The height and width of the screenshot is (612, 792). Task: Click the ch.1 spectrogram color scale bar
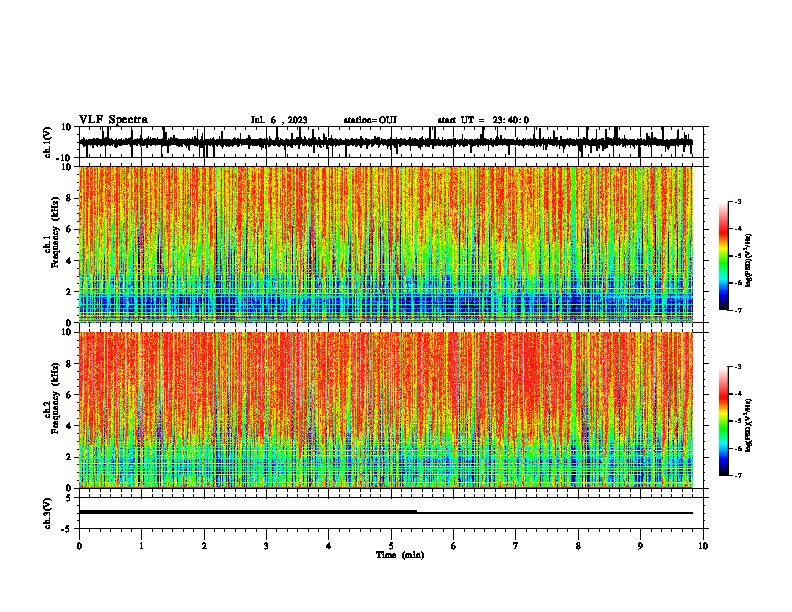pyautogui.click(x=724, y=256)
